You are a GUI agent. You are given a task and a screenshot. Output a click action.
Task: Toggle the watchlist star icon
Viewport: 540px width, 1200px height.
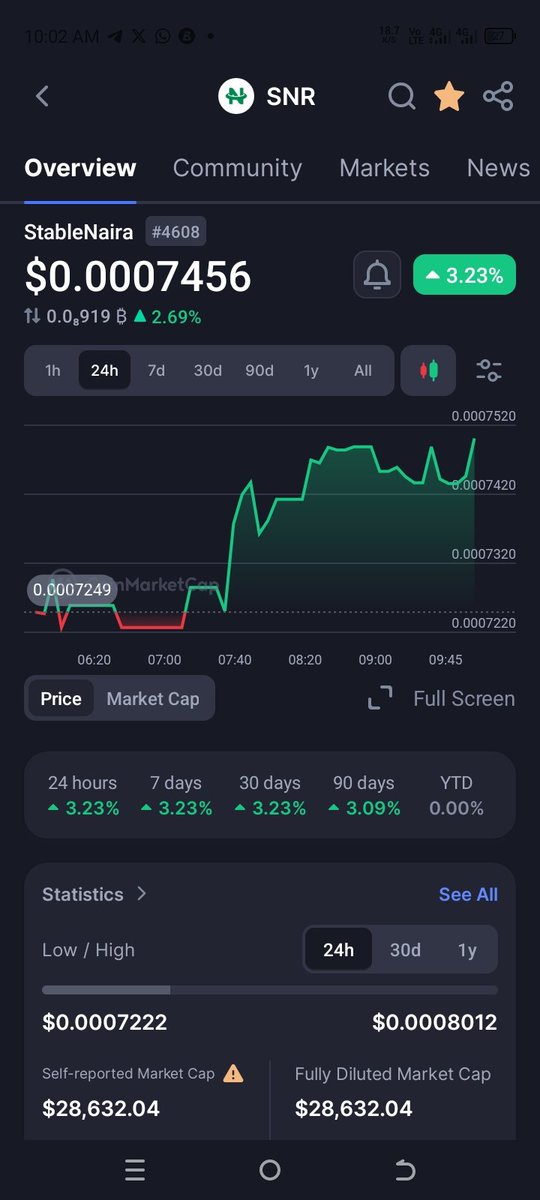[449, 96]
